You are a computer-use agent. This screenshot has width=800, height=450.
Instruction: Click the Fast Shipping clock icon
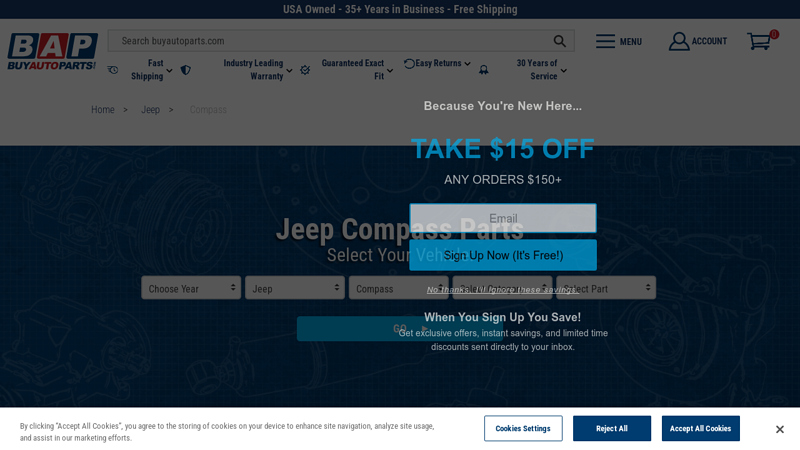(x=113, y=70)
